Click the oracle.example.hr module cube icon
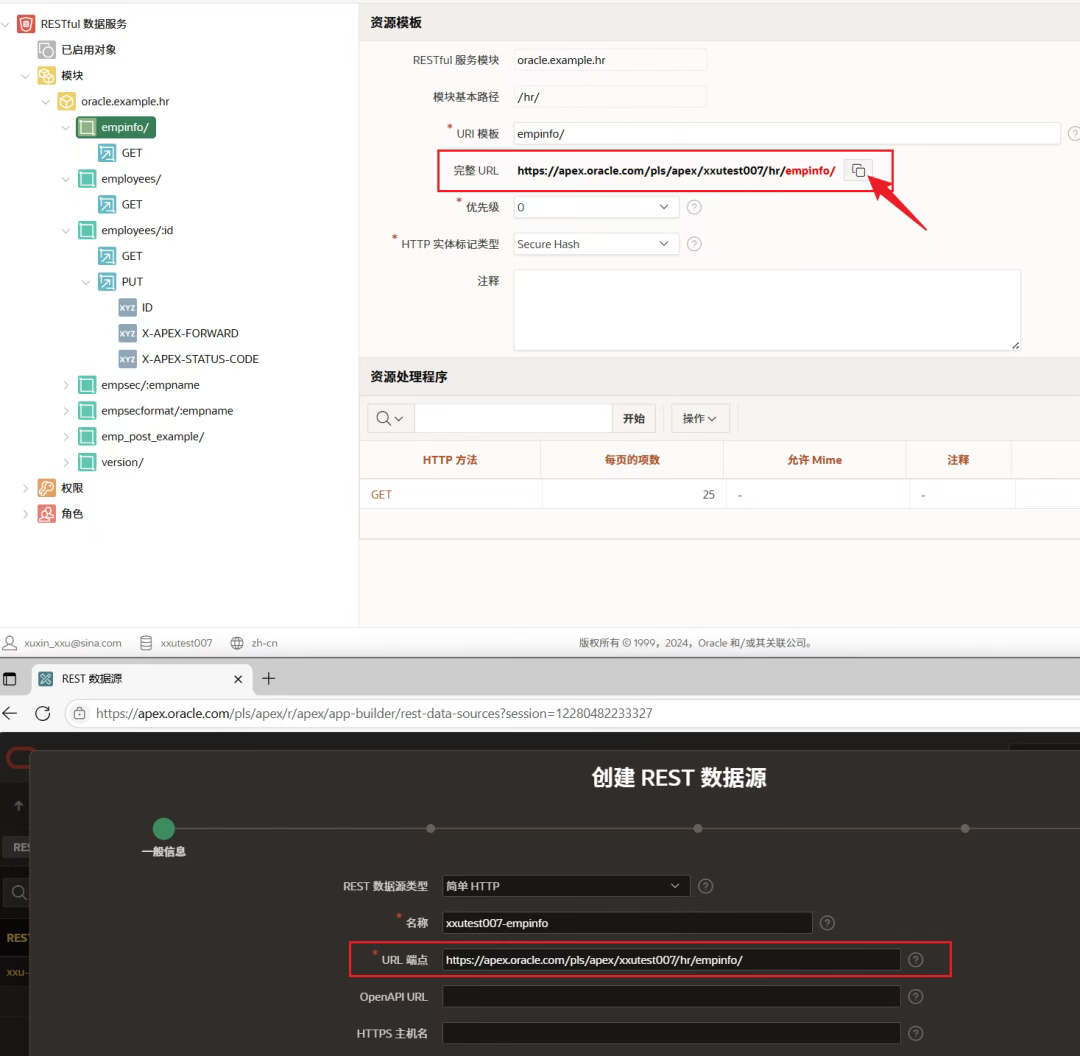 point(66,101)
